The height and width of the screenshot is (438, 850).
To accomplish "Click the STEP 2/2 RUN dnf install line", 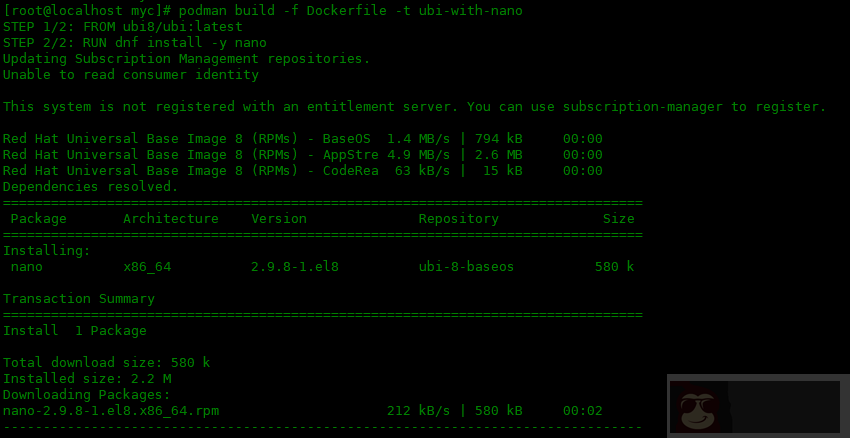I will pos(134,43).
